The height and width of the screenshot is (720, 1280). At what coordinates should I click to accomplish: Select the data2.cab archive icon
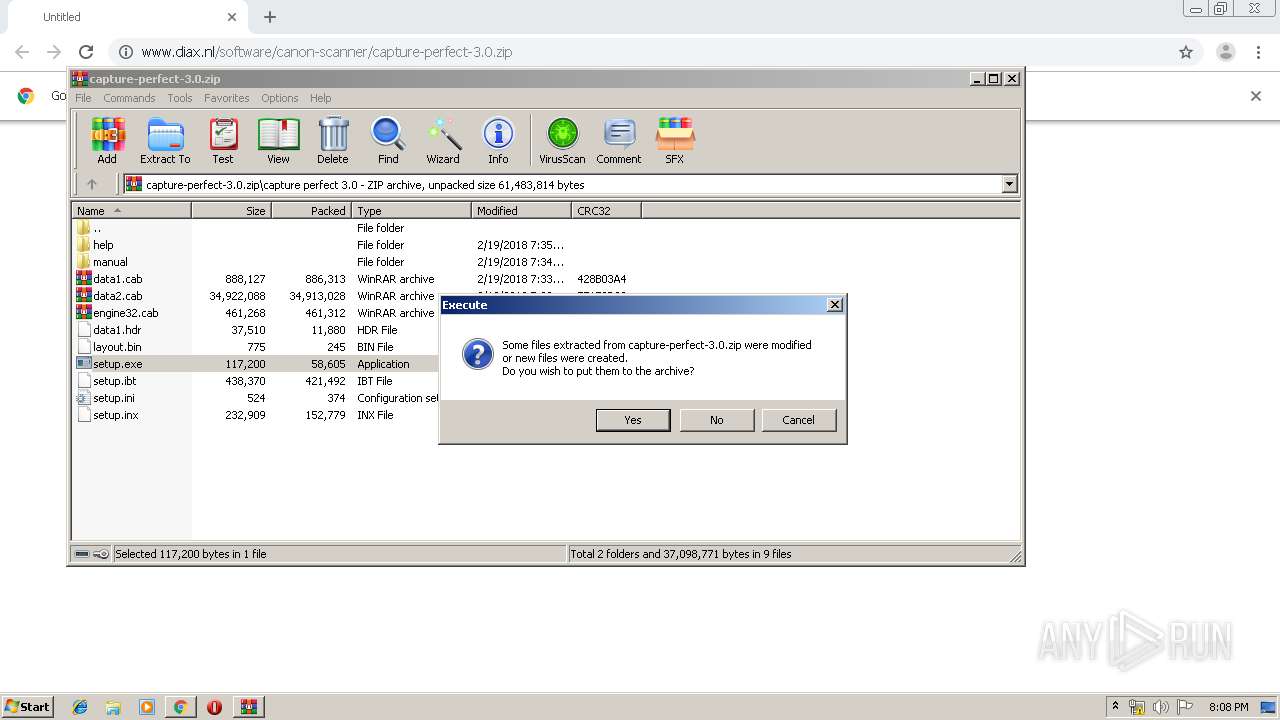[x=84, y=296]
